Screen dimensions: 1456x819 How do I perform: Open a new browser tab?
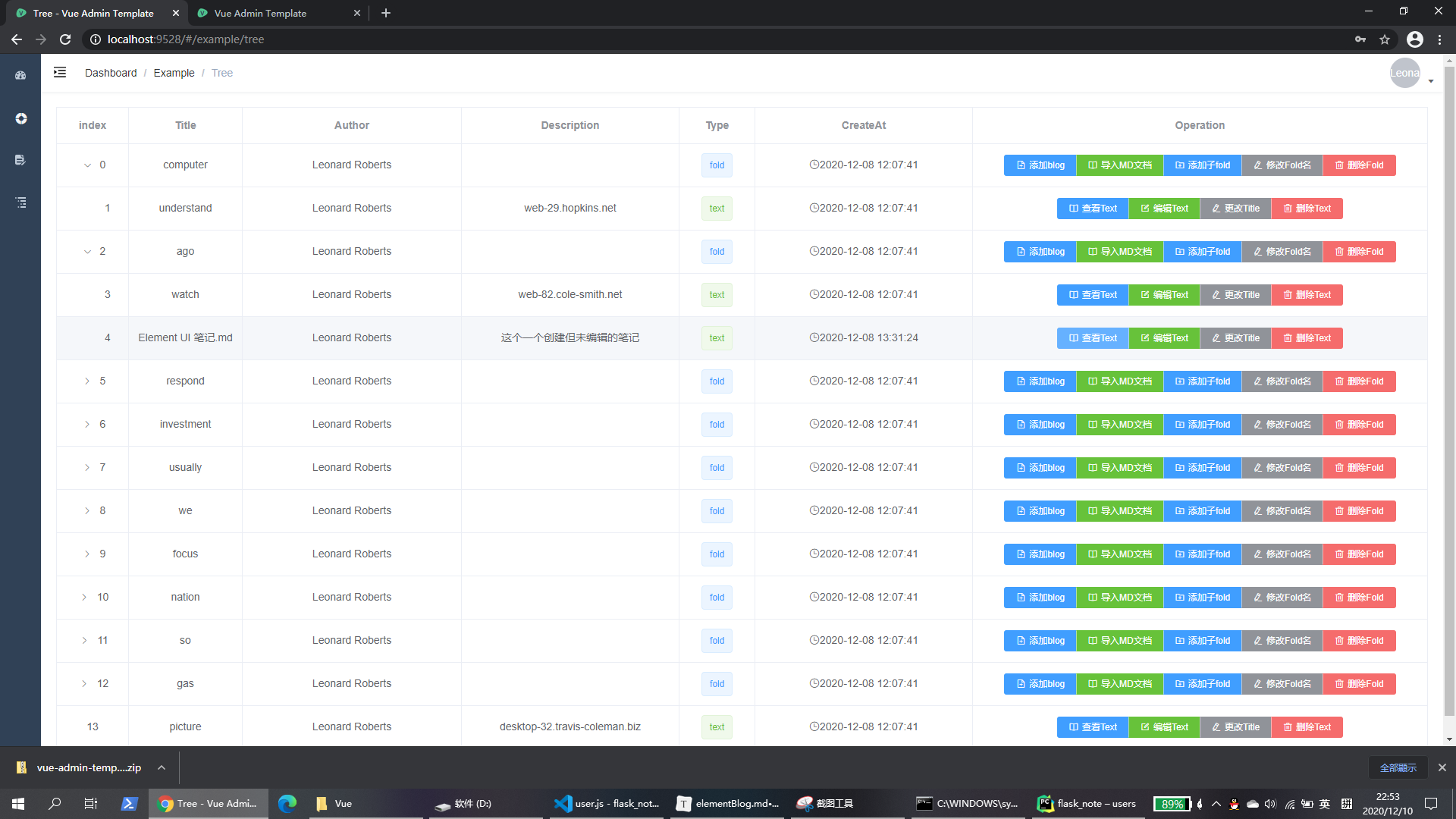[386, 13]
